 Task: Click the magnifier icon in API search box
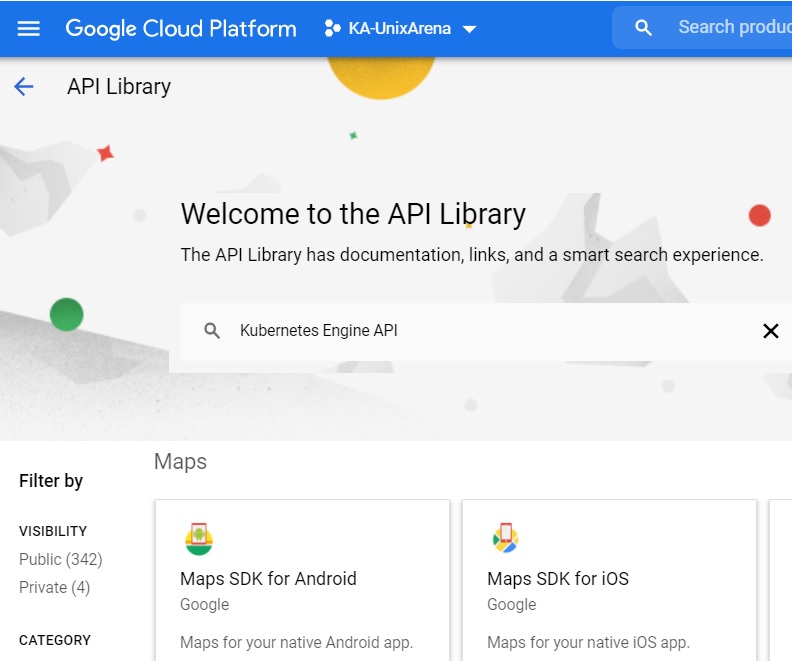pyautogui.click(x=212, y=331)
